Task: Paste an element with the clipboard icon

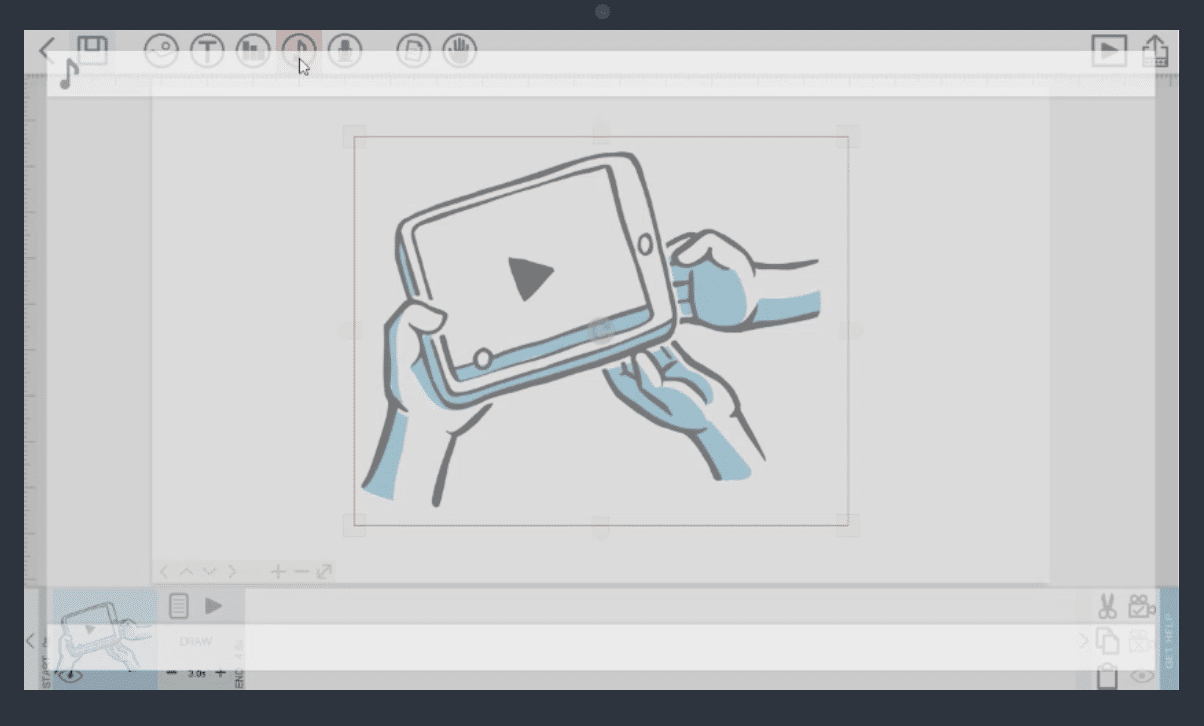Action: (1107, 676)
